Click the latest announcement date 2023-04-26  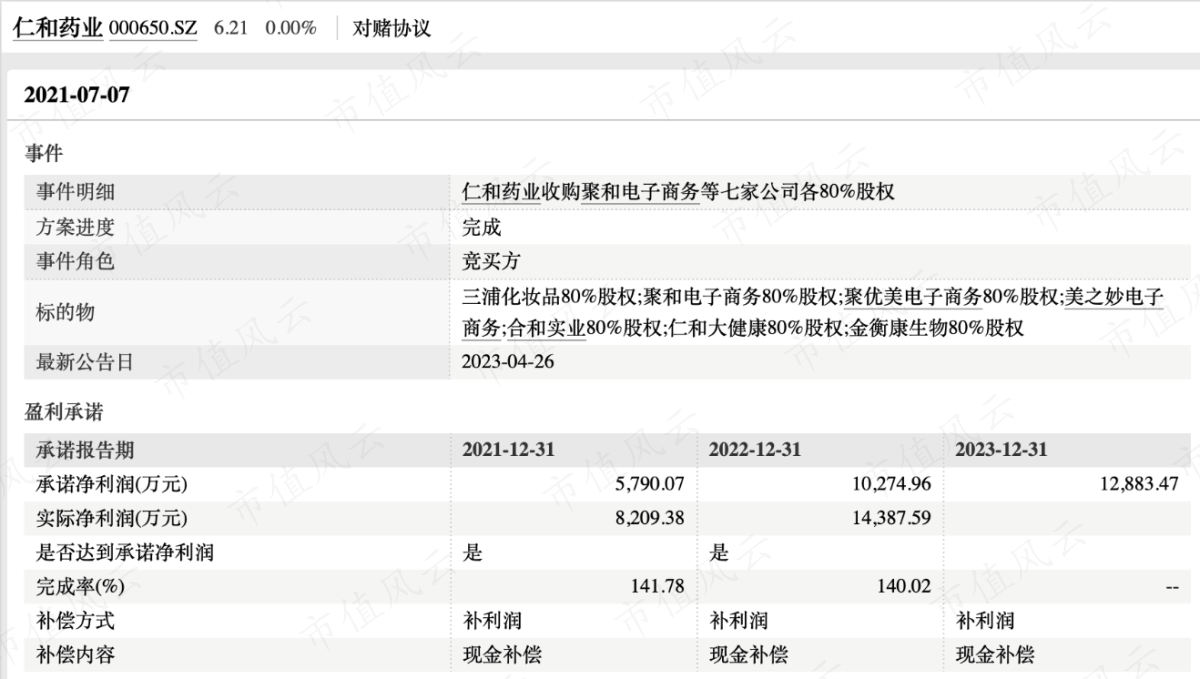[x=508, y=362]
